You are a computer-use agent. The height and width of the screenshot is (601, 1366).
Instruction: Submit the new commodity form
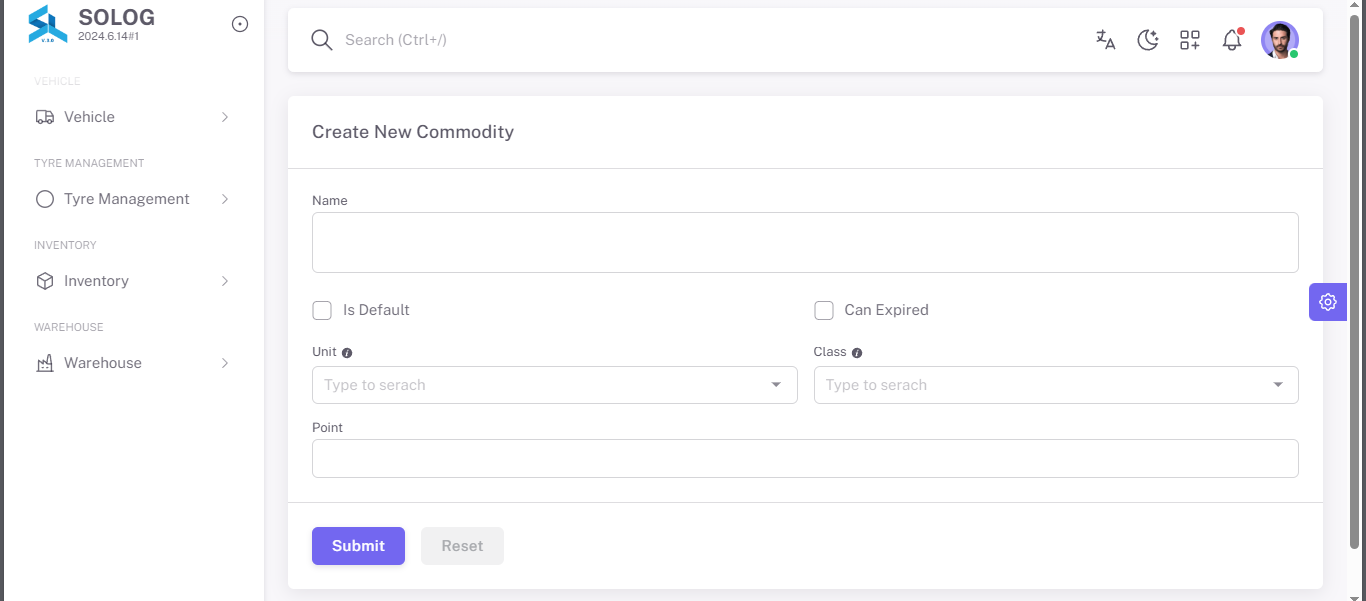coord(358,546)
